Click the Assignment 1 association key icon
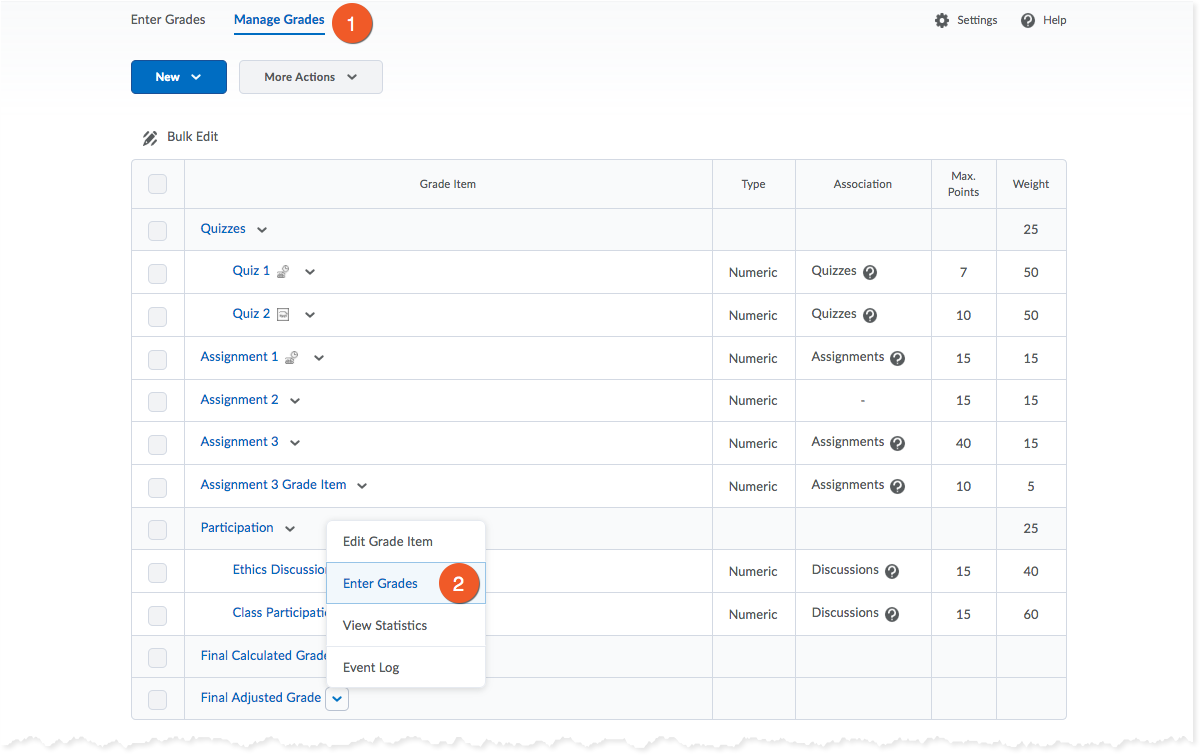The width and height of the screenshot is (1200, 755). [292, 358]
